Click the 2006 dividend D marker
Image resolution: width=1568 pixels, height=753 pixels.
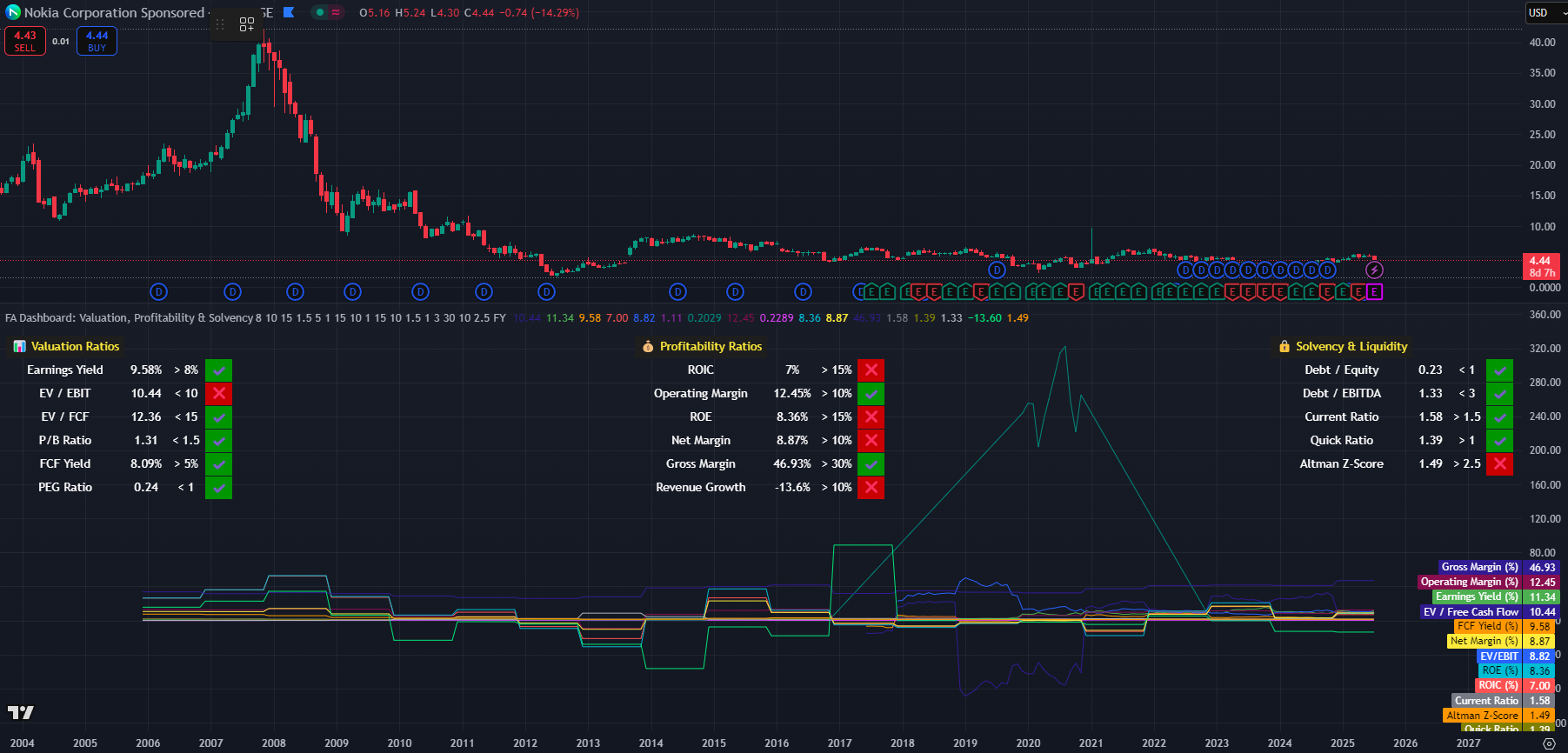pyautogui.click(x=158, y=291)
